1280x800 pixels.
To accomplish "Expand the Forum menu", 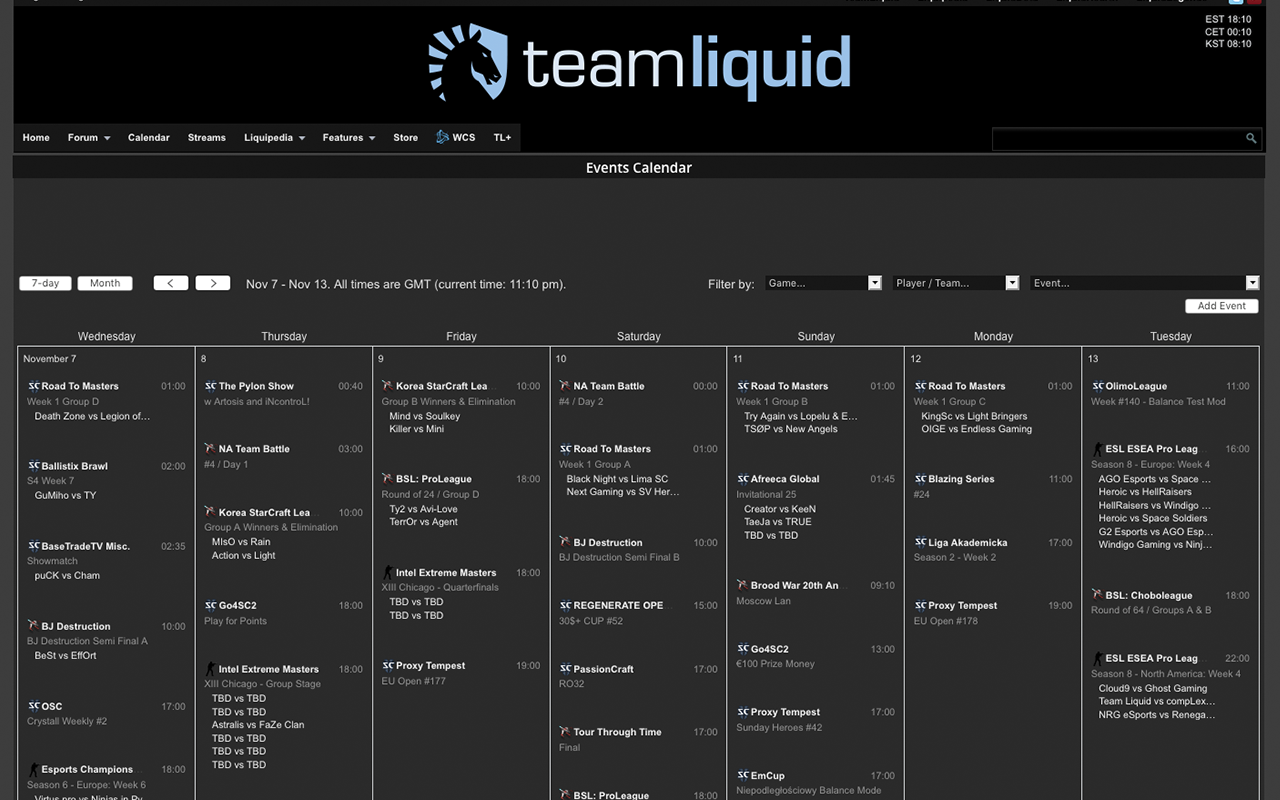I will pyautogui.click(x=88, y=138).
